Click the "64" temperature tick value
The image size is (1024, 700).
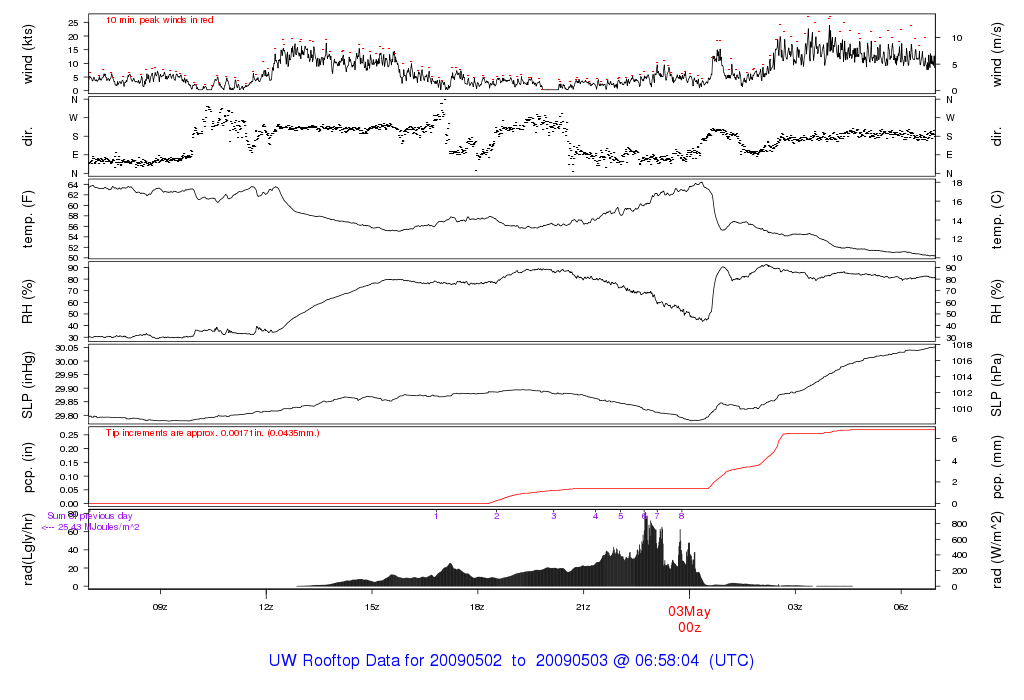[x=73, y=185]
